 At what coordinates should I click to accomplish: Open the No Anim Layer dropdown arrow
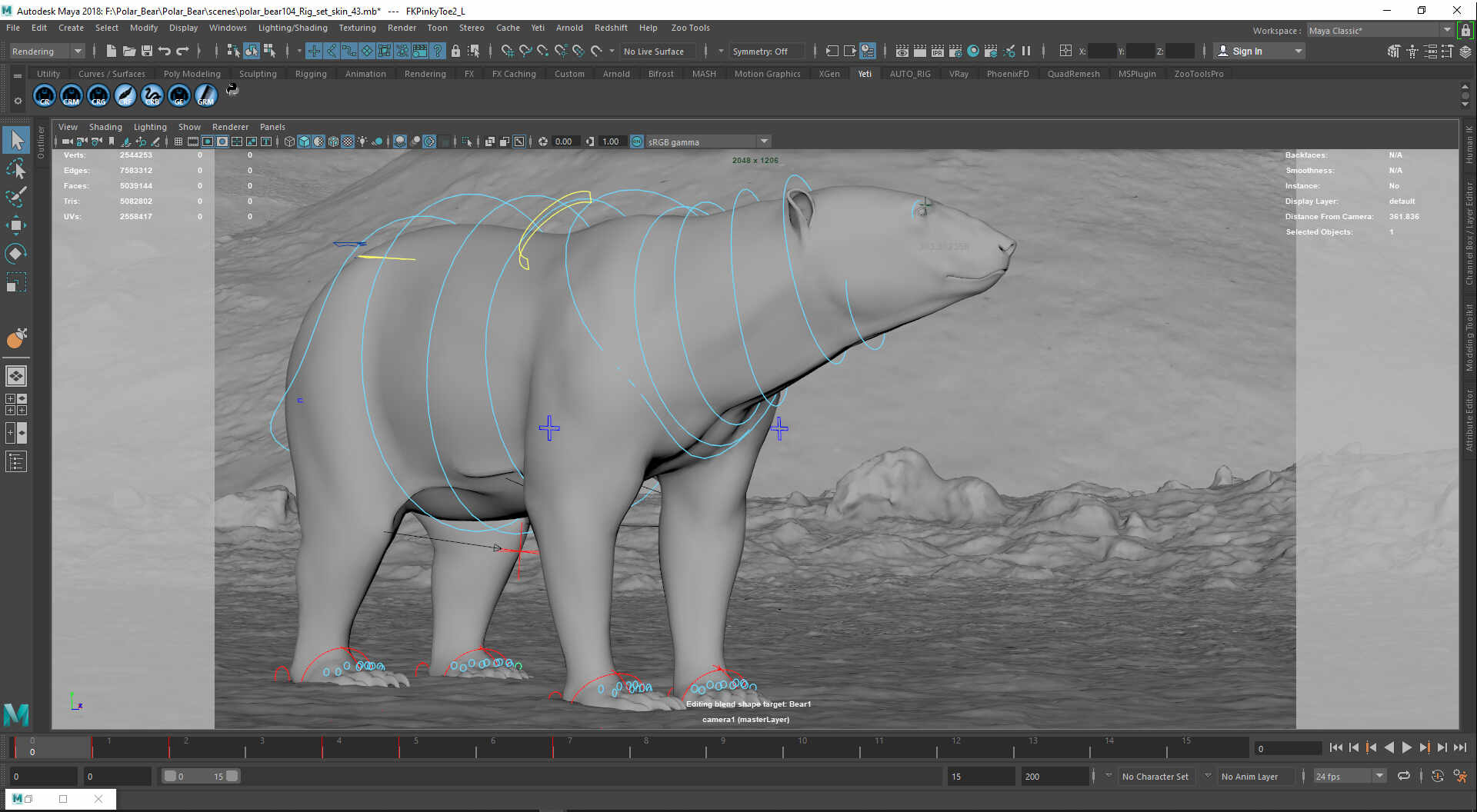tap(1208, 776)
